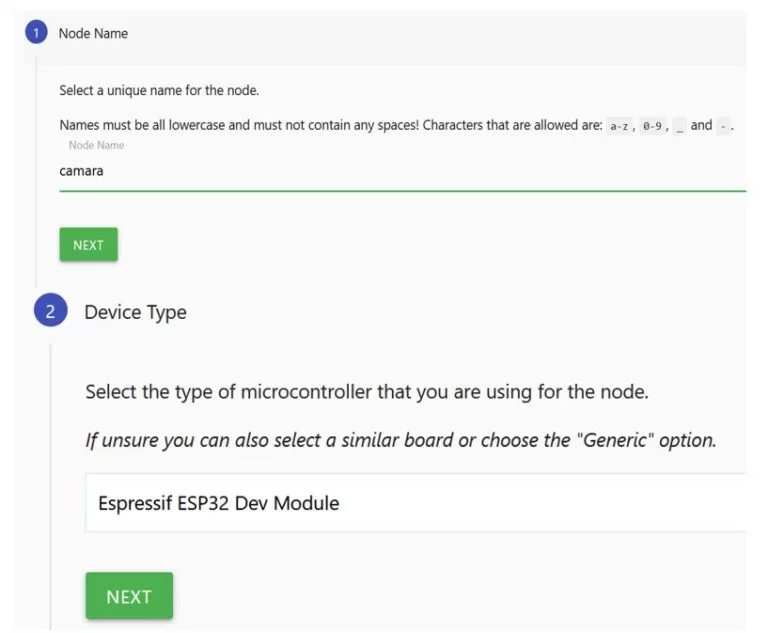This screenshot has height=633, width=768.
Task: Click the a-z allowed characters chip
Action: point(619,126)
